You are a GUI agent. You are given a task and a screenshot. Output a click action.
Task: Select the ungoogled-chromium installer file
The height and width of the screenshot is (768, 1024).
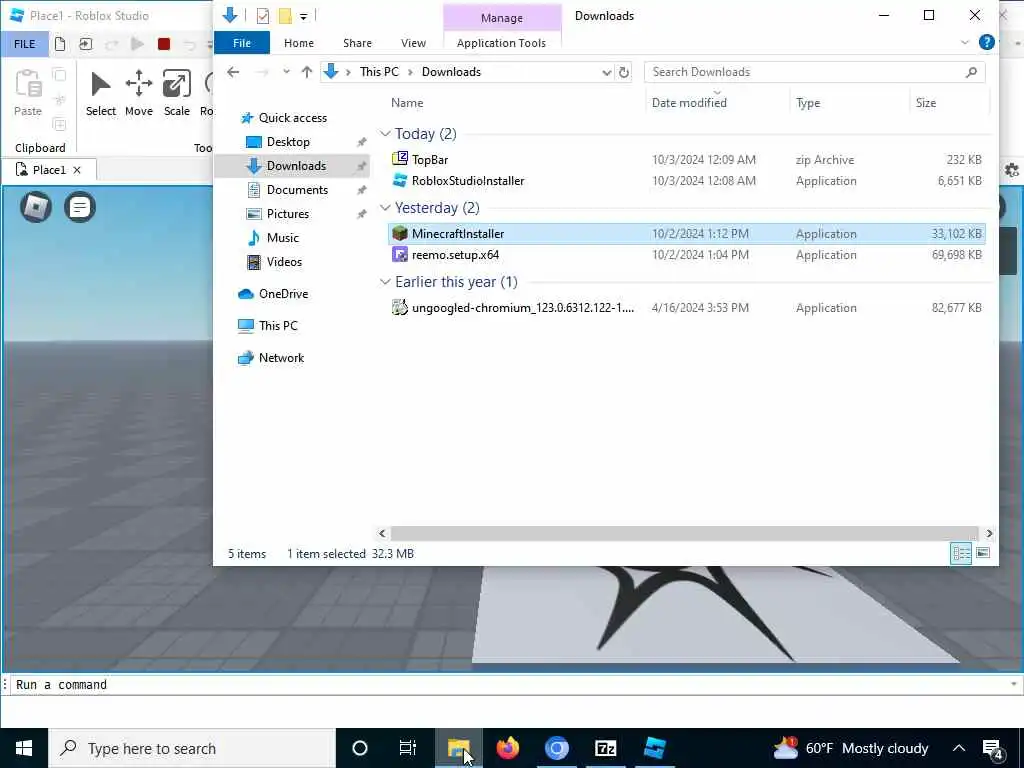pos(686,308)
